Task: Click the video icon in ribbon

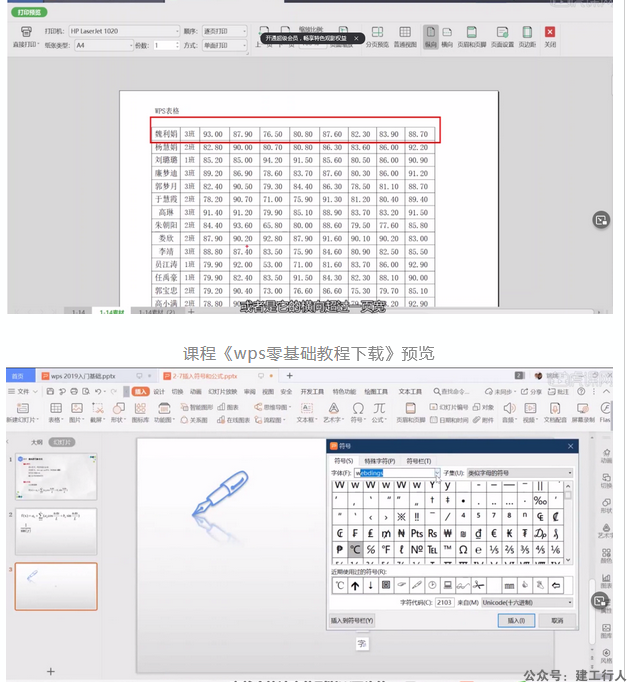Action: coord(530,408)
